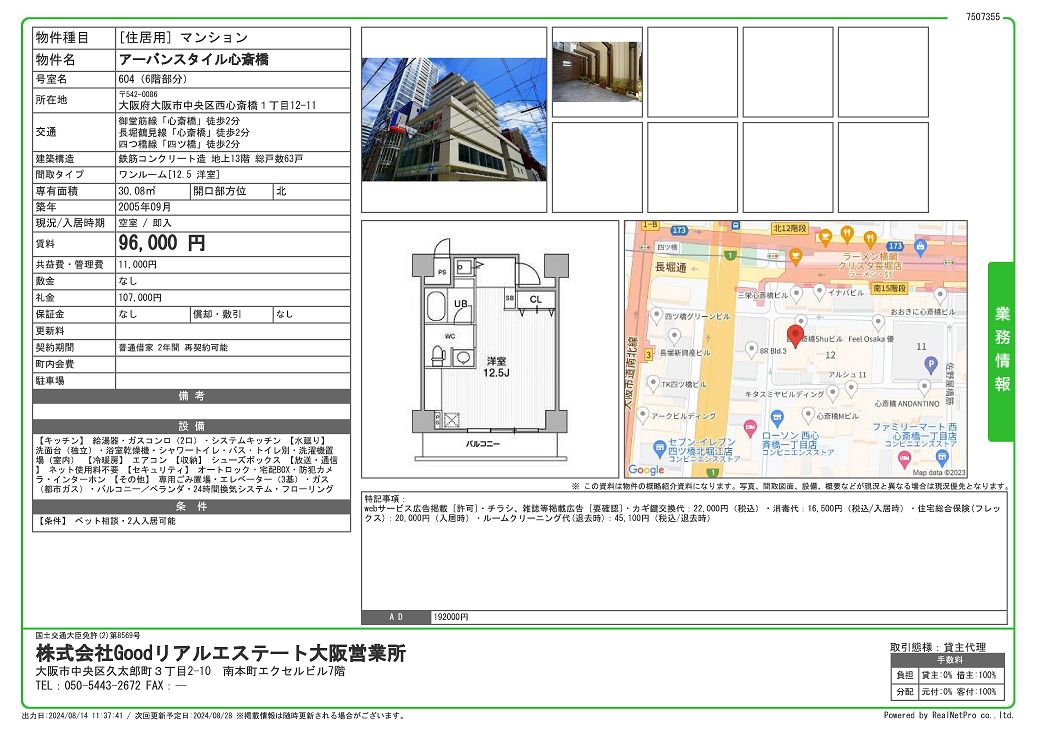Screen dimensions: 1040x737
Task: Select pink hotel marker beside ファミリーマート marker
Action: 903,458
